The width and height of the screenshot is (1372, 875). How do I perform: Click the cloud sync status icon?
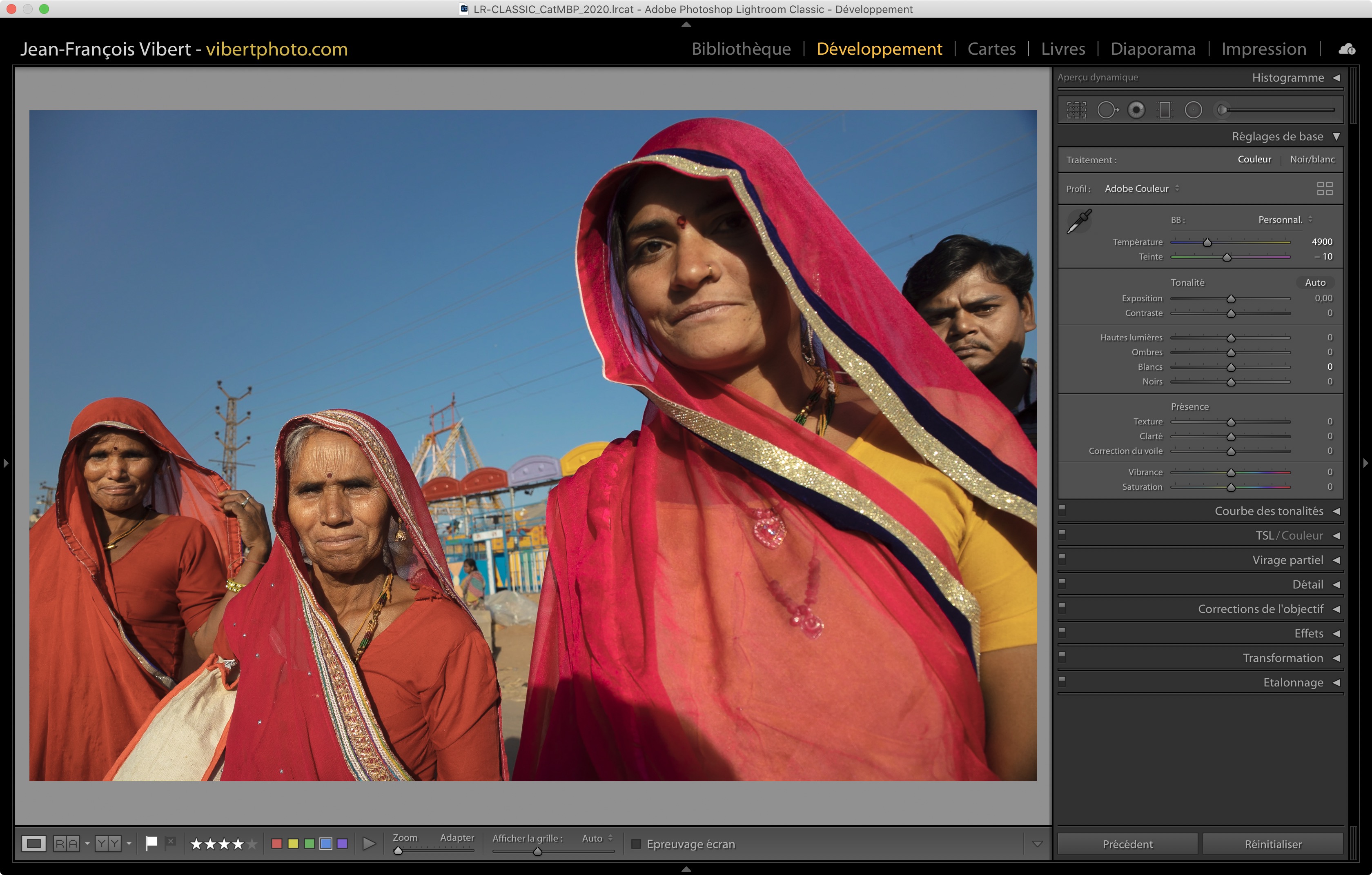point(1346,49)
